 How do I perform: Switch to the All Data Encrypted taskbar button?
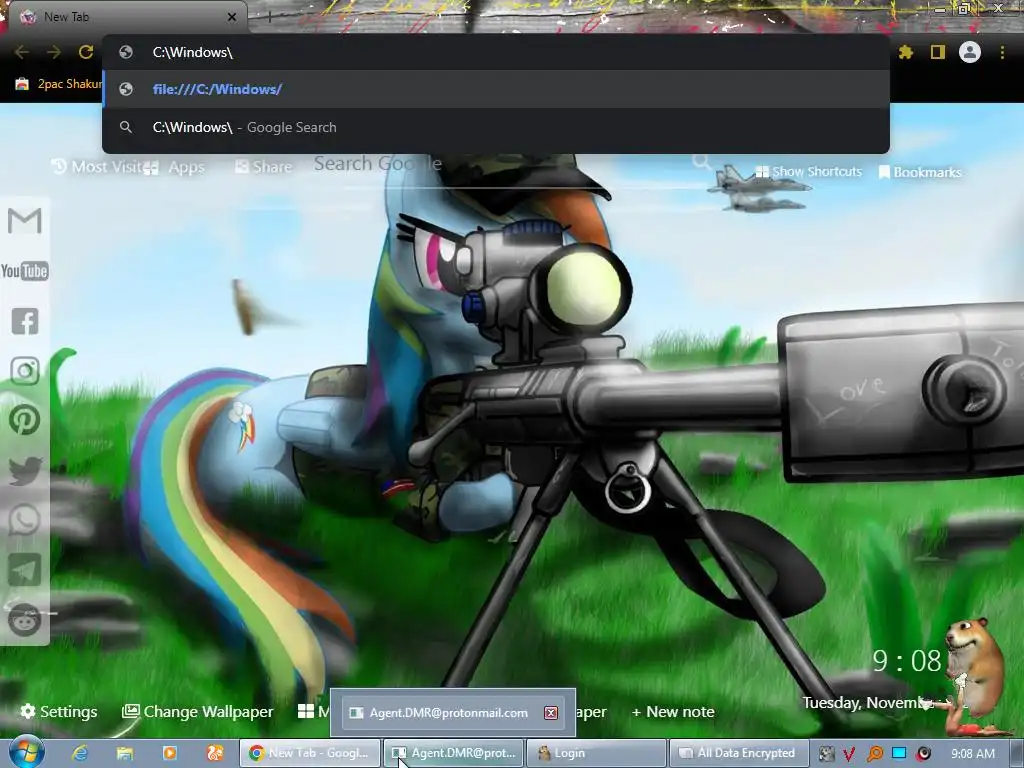point(739,753)
